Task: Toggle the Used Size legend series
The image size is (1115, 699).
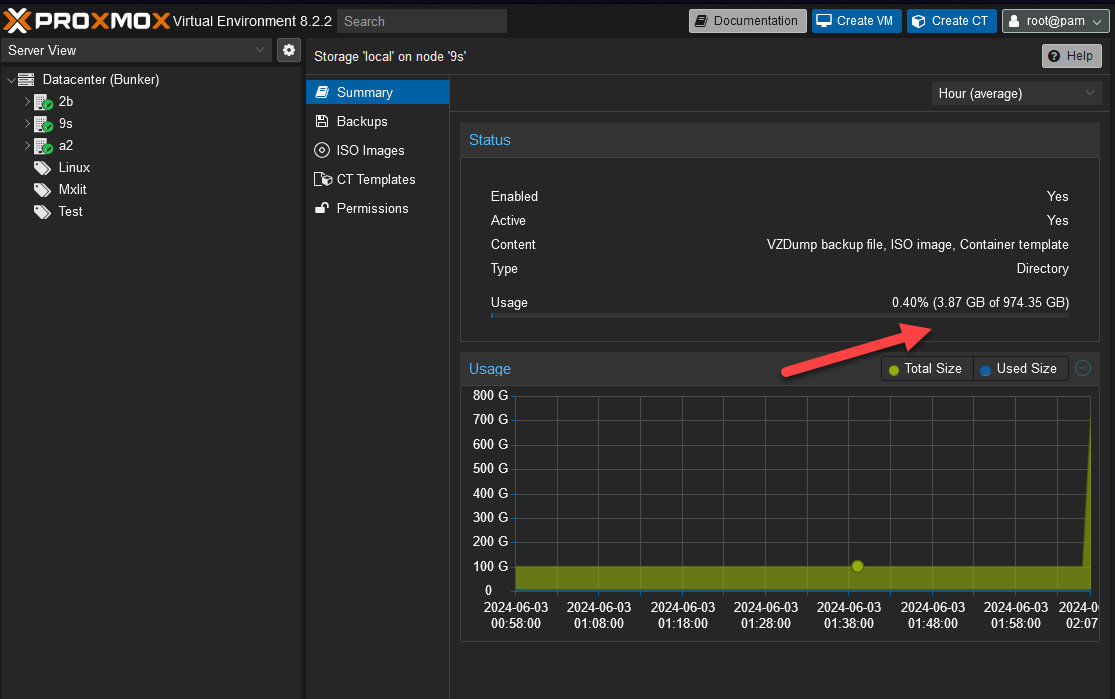Action: pos(1018,369)
